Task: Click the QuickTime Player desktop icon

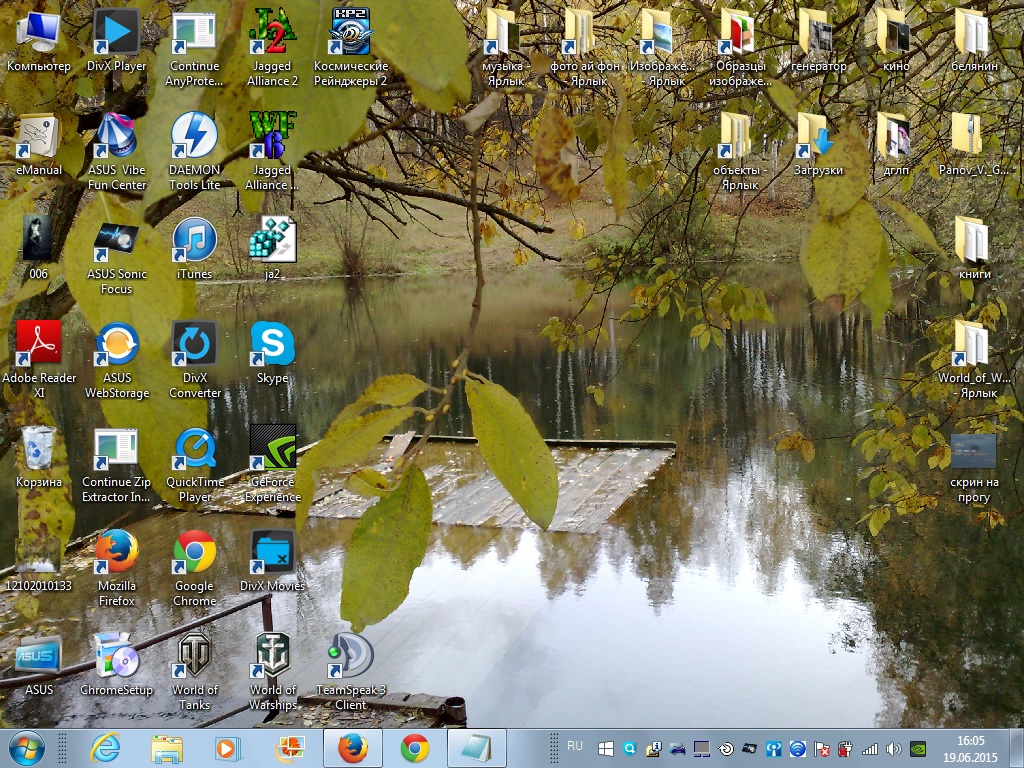Action: tap(194, 449)
